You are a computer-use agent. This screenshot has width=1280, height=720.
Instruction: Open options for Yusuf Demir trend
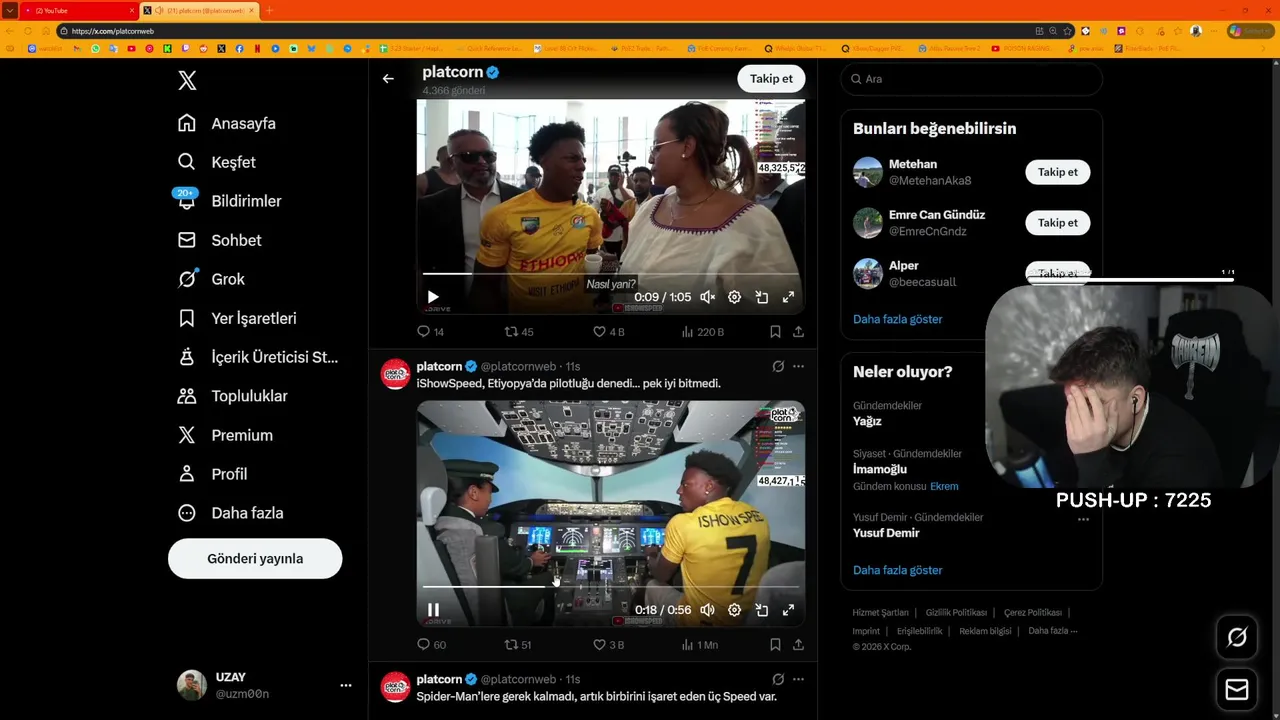pos(1083,519)
